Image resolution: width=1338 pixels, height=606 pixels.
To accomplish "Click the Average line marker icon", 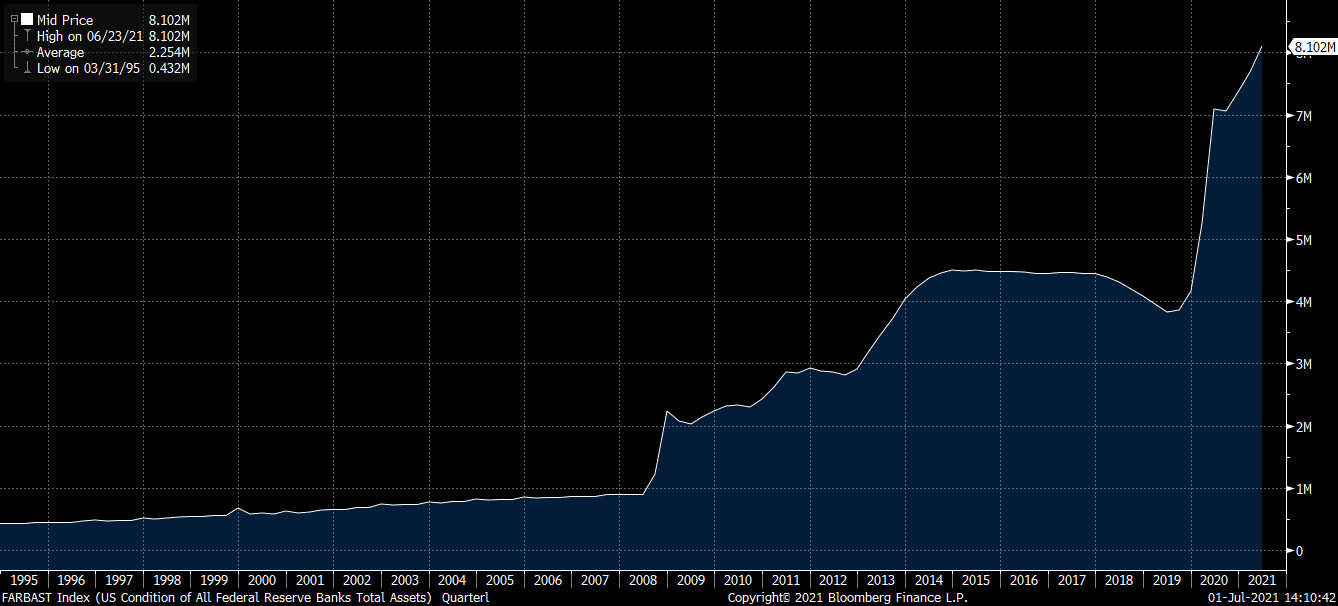I will (26, 52).
